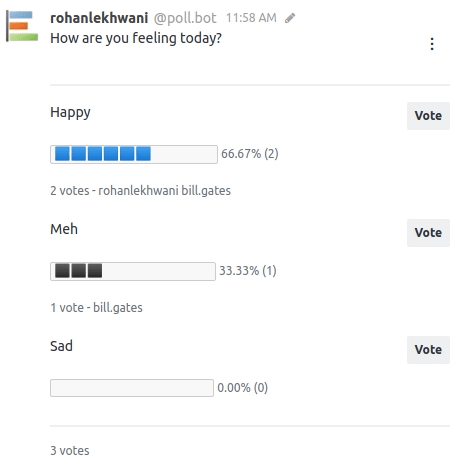
Task: Click the 0.00% (0) result label
Action: click(243, 388)
